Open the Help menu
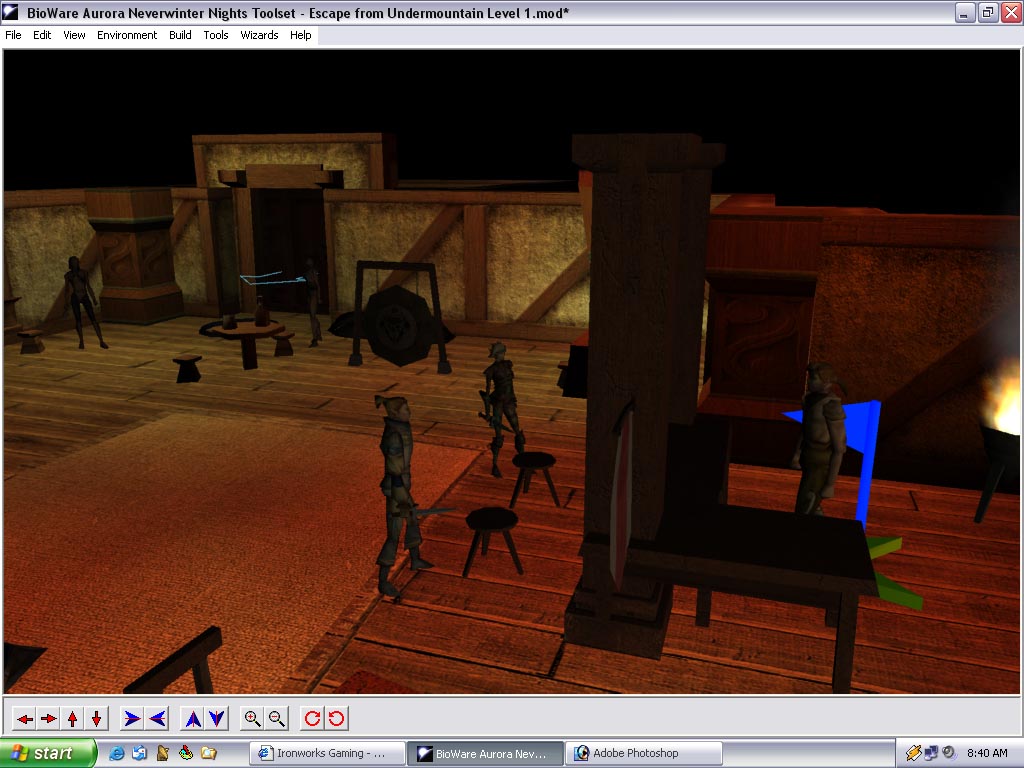This screenshot has height=768, width=1024. tap(300, 35)
